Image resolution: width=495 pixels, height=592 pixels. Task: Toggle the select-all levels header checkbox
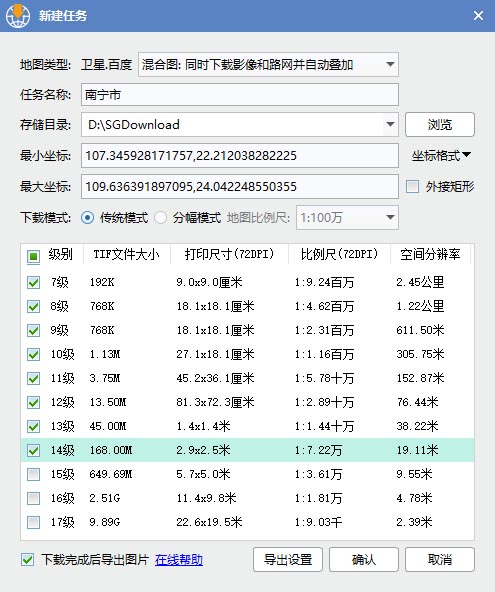tap(33, 256)
